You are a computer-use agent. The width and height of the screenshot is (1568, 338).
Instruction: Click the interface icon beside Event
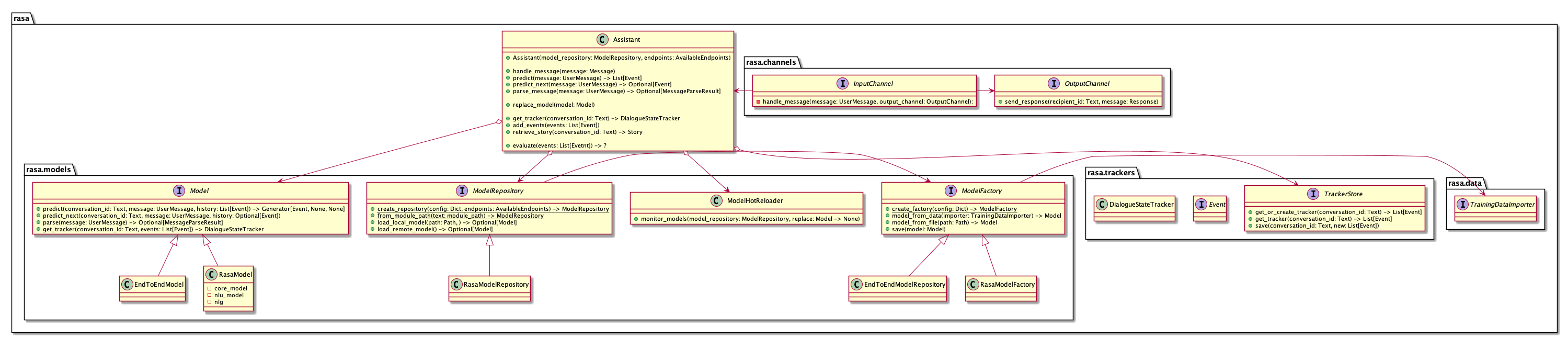tap(1201, 205)
